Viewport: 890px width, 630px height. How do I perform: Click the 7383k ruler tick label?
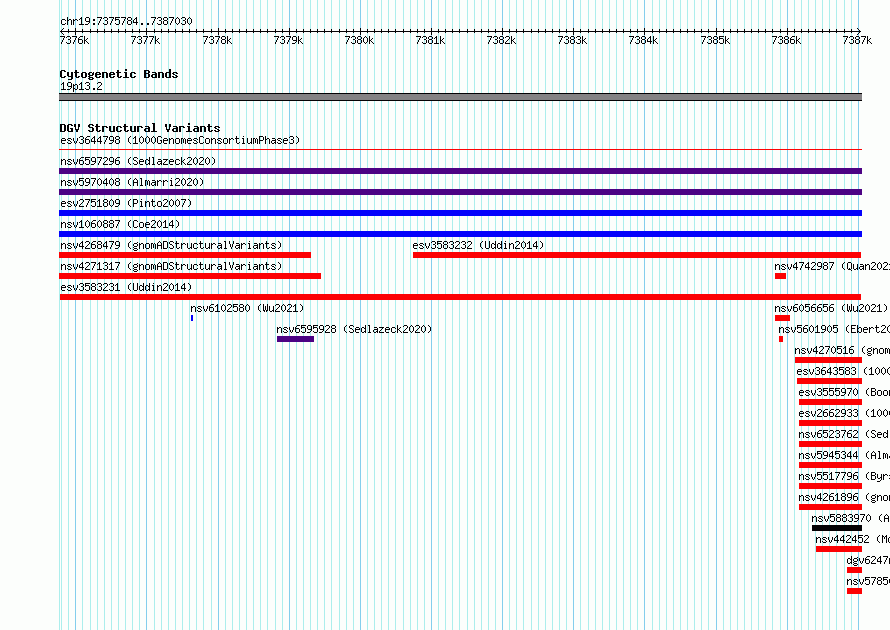pos(572,40)
